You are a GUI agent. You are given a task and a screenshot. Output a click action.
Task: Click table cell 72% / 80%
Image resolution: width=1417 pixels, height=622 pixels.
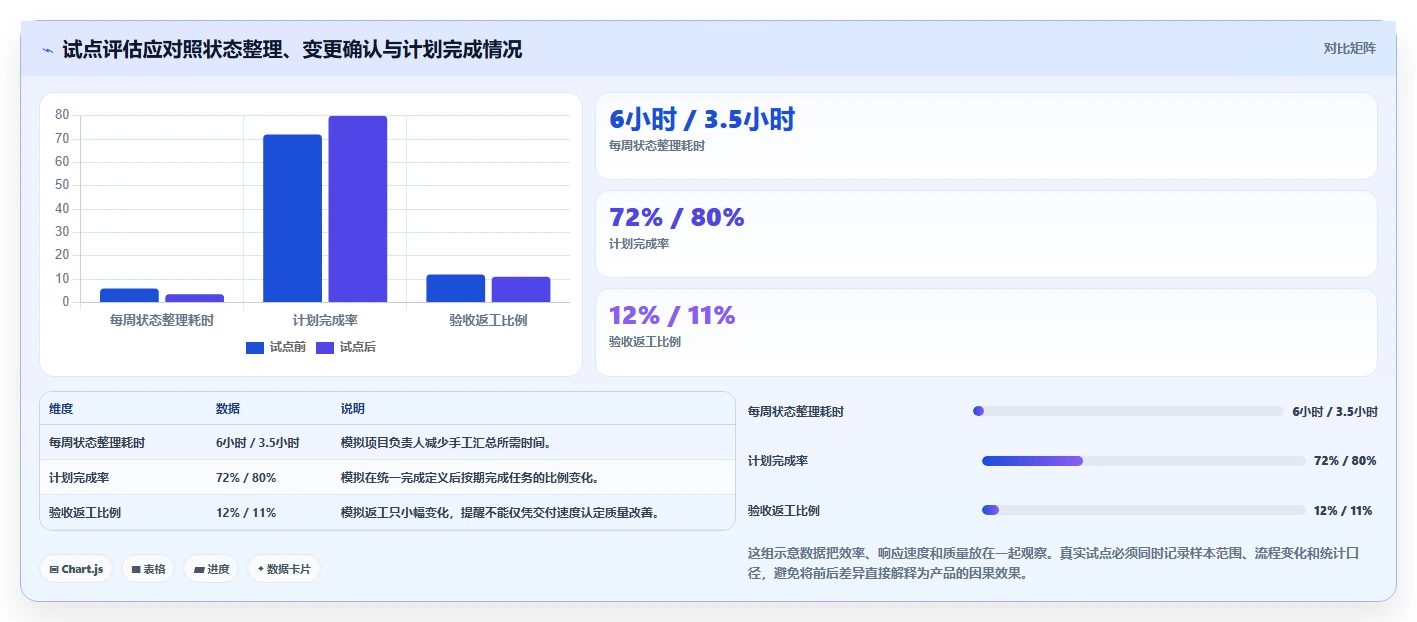pyautogui.click(x=246, y=477)
